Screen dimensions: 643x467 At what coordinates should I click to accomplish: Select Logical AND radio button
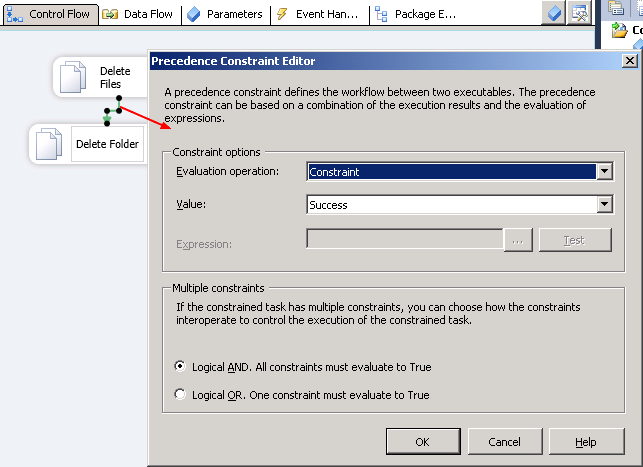(180, 367)
